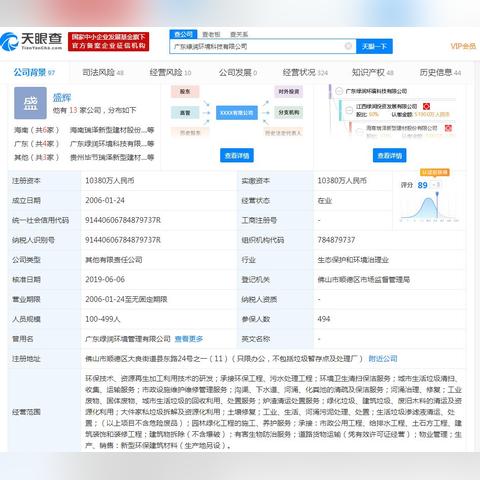Select the organization code 784879737
Image resolution: width=480 pixels, height=480 pixels.
[336, 240]
